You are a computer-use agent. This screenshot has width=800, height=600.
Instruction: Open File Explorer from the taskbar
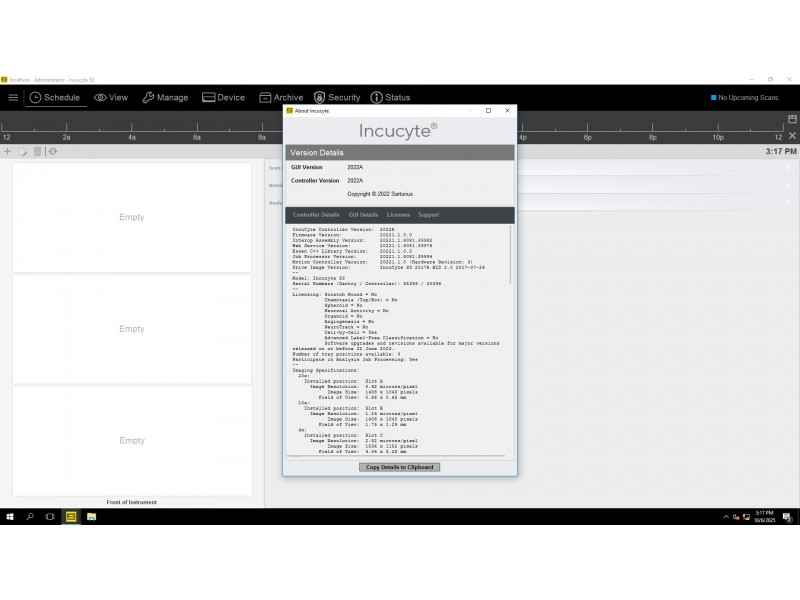91,517
